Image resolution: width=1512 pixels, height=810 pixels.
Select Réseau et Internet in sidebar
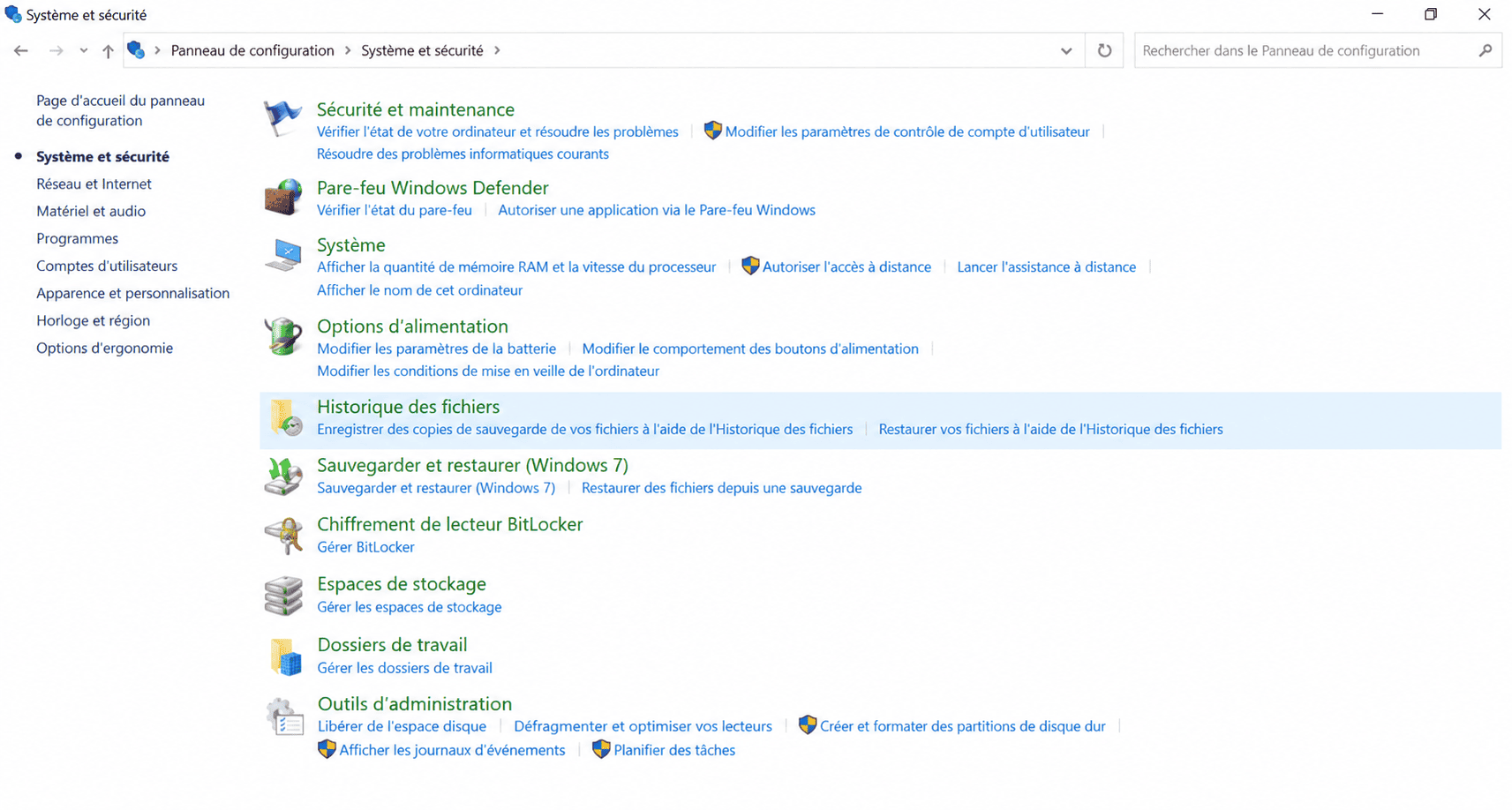click(x=94, y=184)
